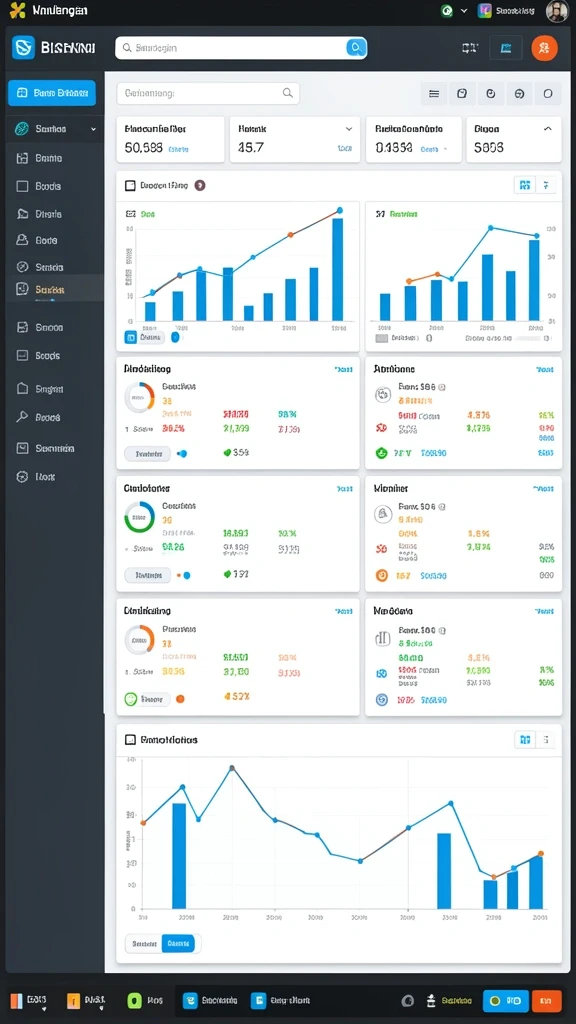The height and width of the screenshot is (1024, 576).
Task: Expand the first sidebar item with the chevron arrow
Action: click(55, 129)
